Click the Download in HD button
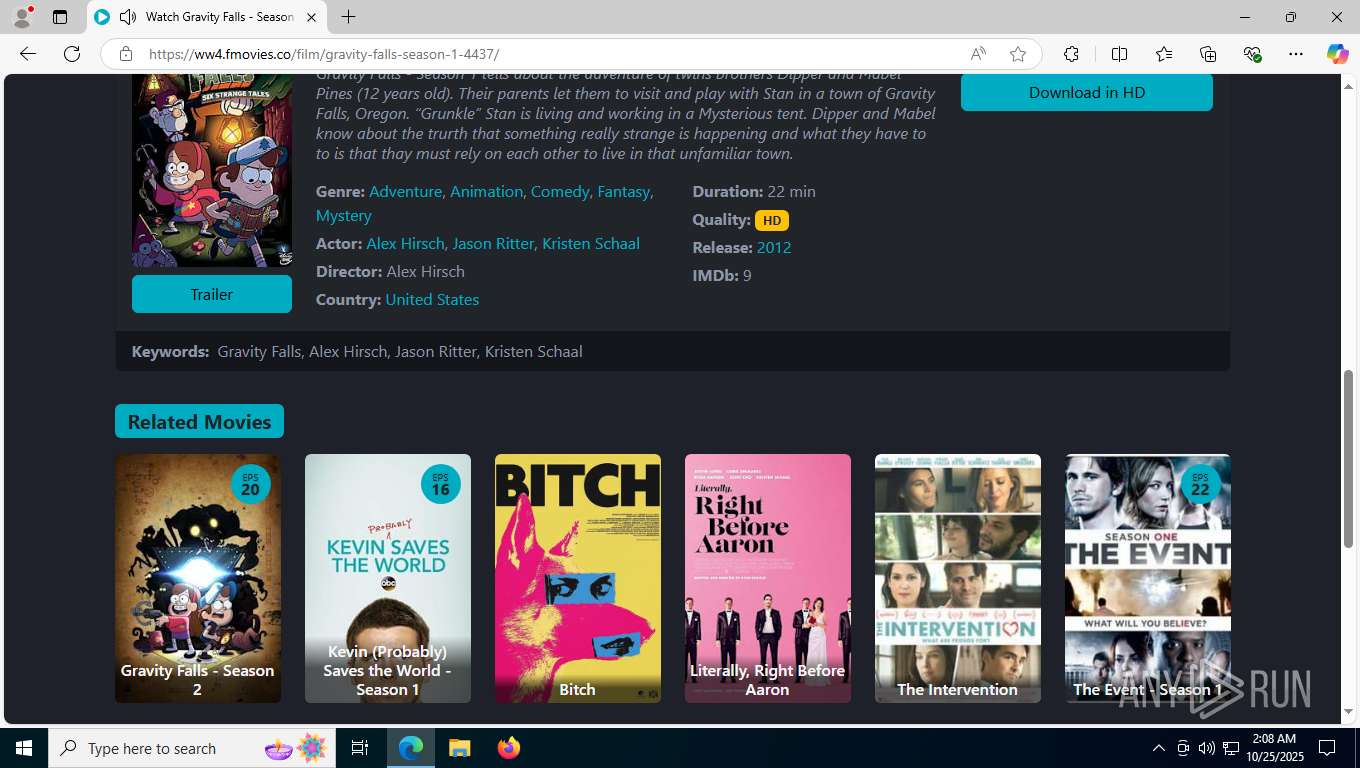The image size is (1360, 768). pyautogui.click(x=1087, y=92)
